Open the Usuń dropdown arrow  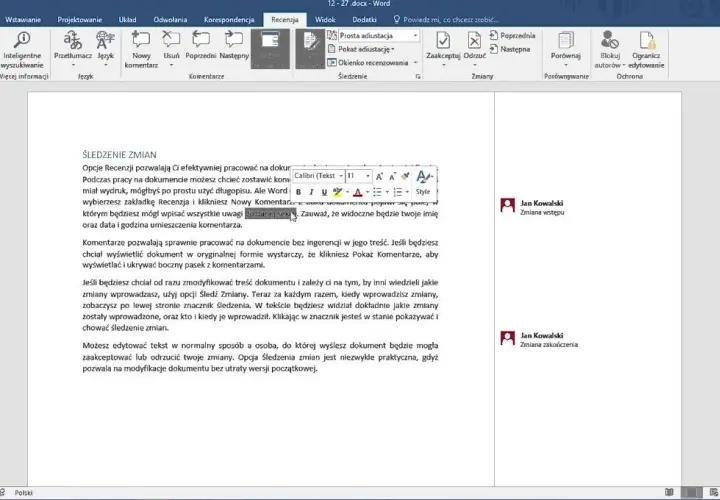click(x=171, y=65)
